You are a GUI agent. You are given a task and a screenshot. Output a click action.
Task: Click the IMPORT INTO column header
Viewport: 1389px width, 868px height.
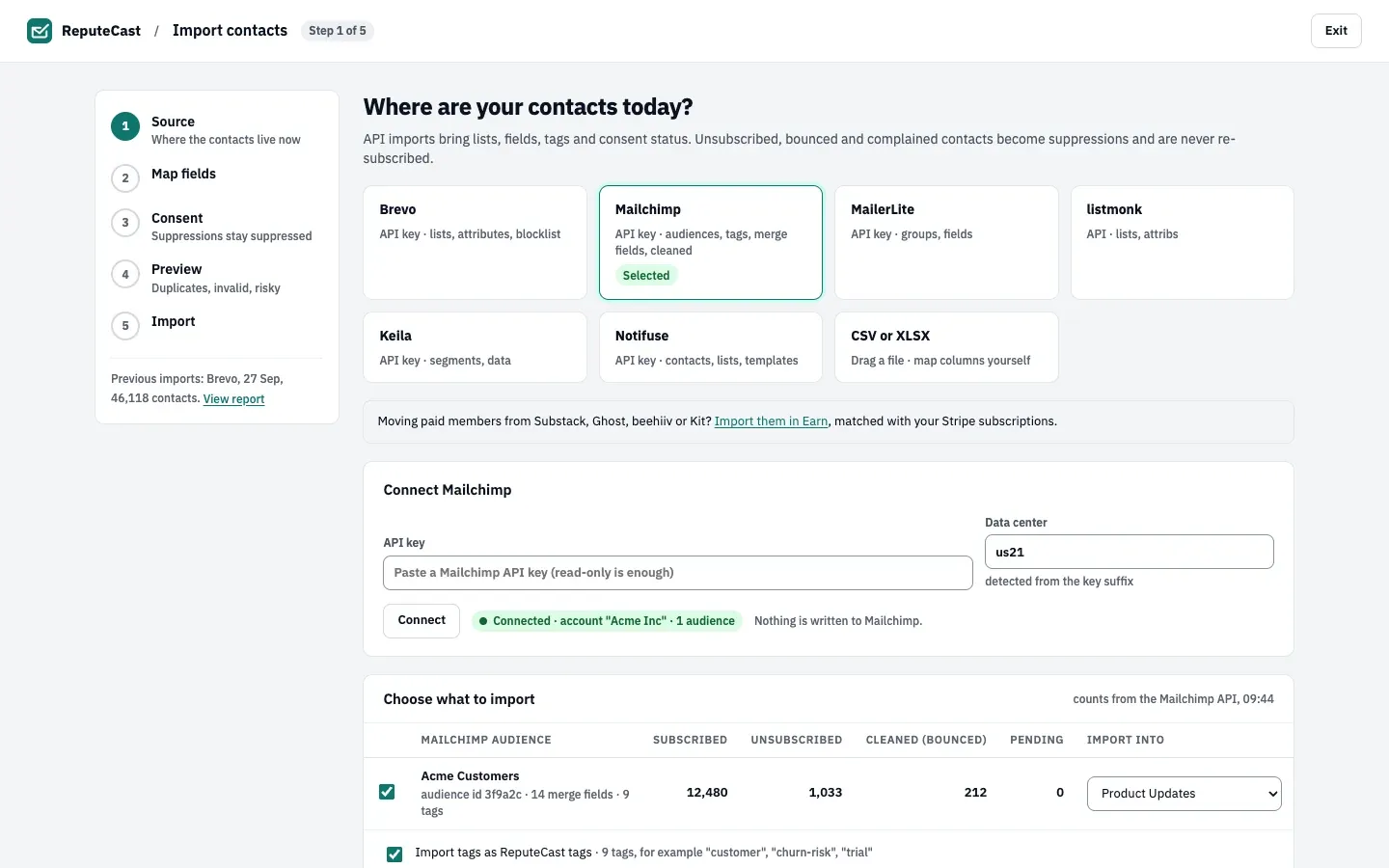1125,740
